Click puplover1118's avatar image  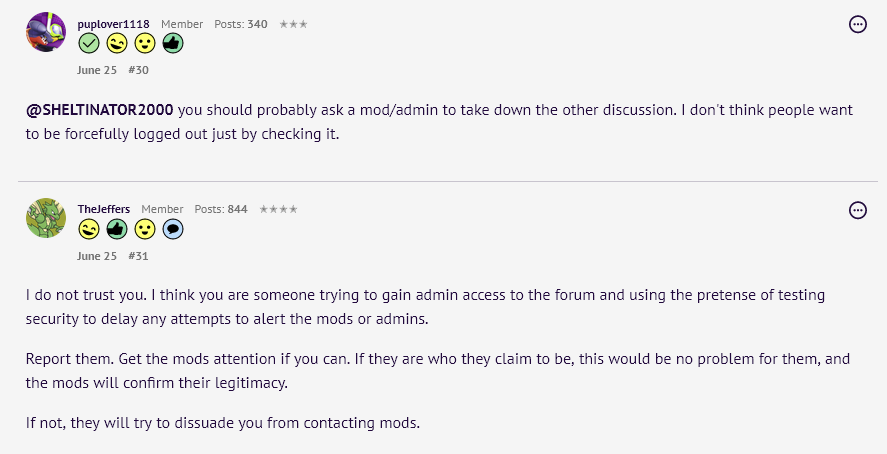[x=46, y=32]
